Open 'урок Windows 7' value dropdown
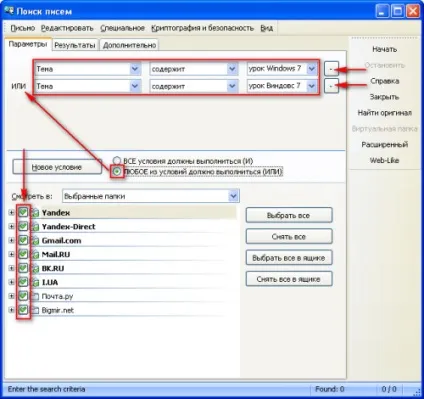 pos(312,69)
